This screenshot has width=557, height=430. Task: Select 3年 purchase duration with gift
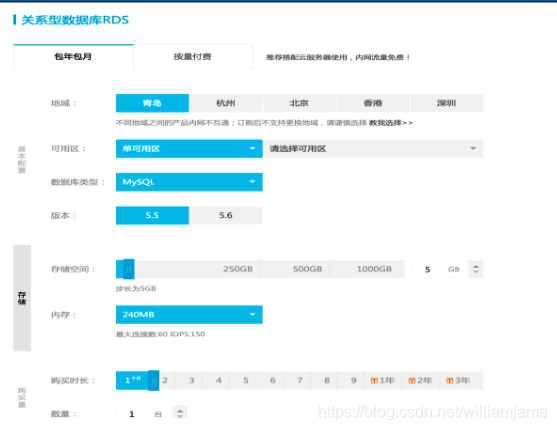461,380
